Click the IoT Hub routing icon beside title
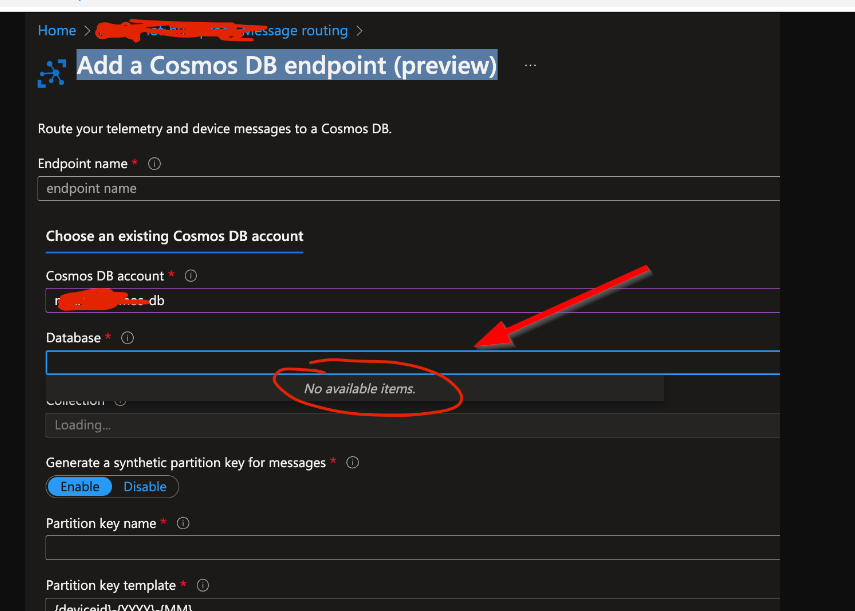The image size is (855, 611). (x=52, y=73)
